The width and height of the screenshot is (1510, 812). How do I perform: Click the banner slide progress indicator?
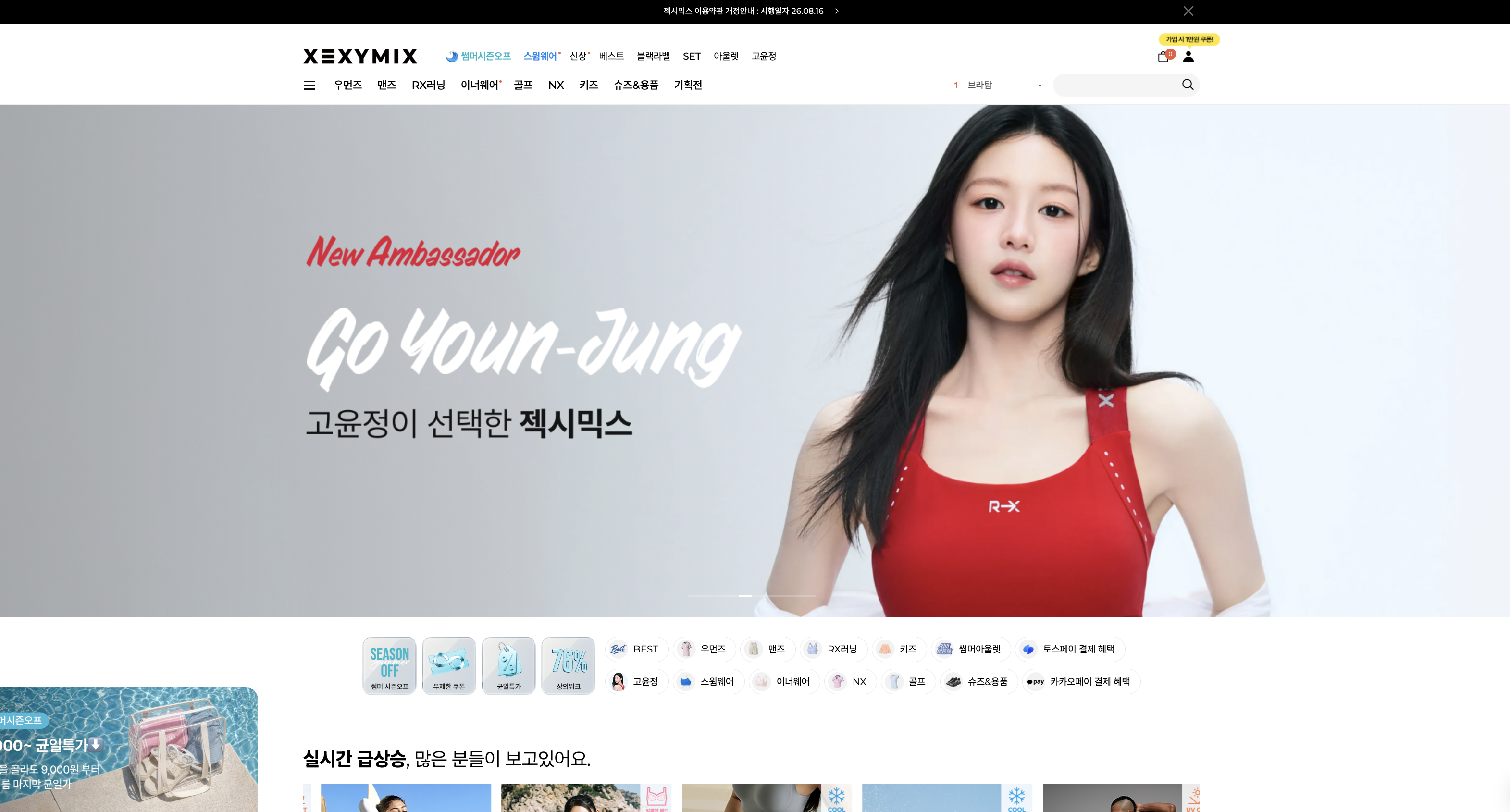[x=752, y=595]
